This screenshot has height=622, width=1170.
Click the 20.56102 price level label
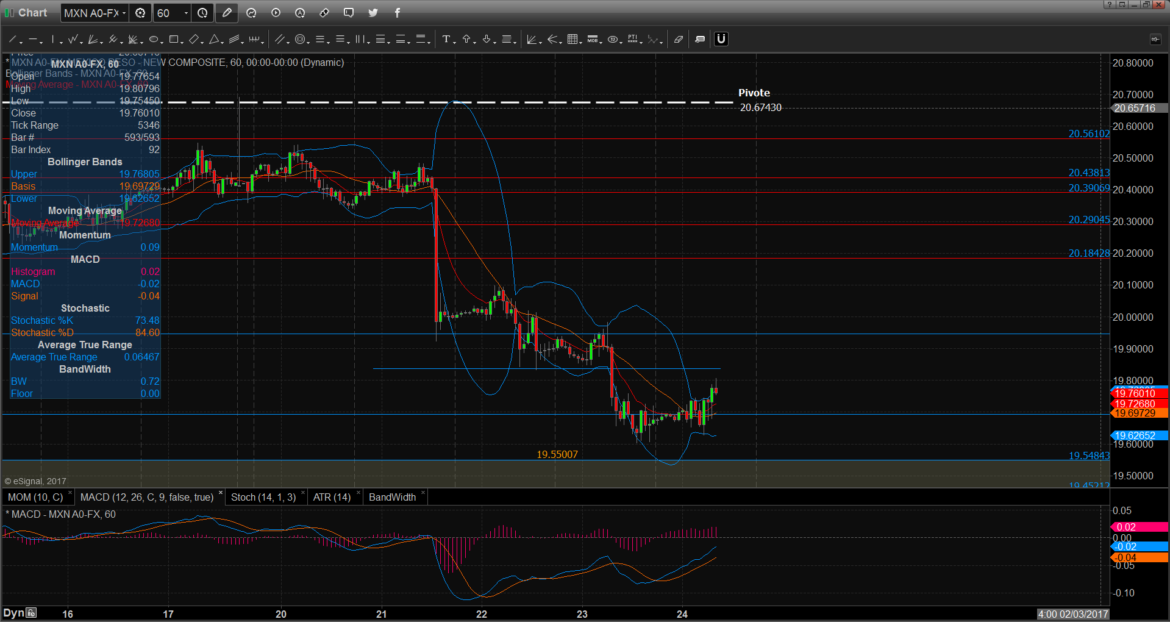click(1089, 134)
